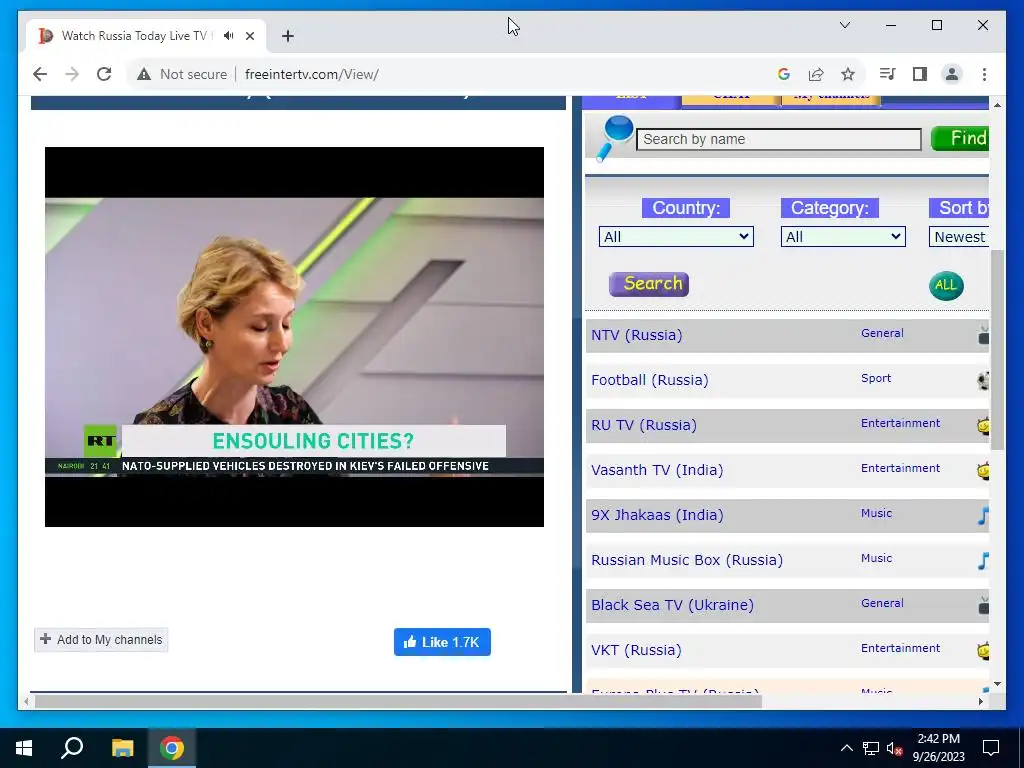1024x768 pixels.
Task: Open Vasanth TV (India) channel link
Action: [657, 470]
